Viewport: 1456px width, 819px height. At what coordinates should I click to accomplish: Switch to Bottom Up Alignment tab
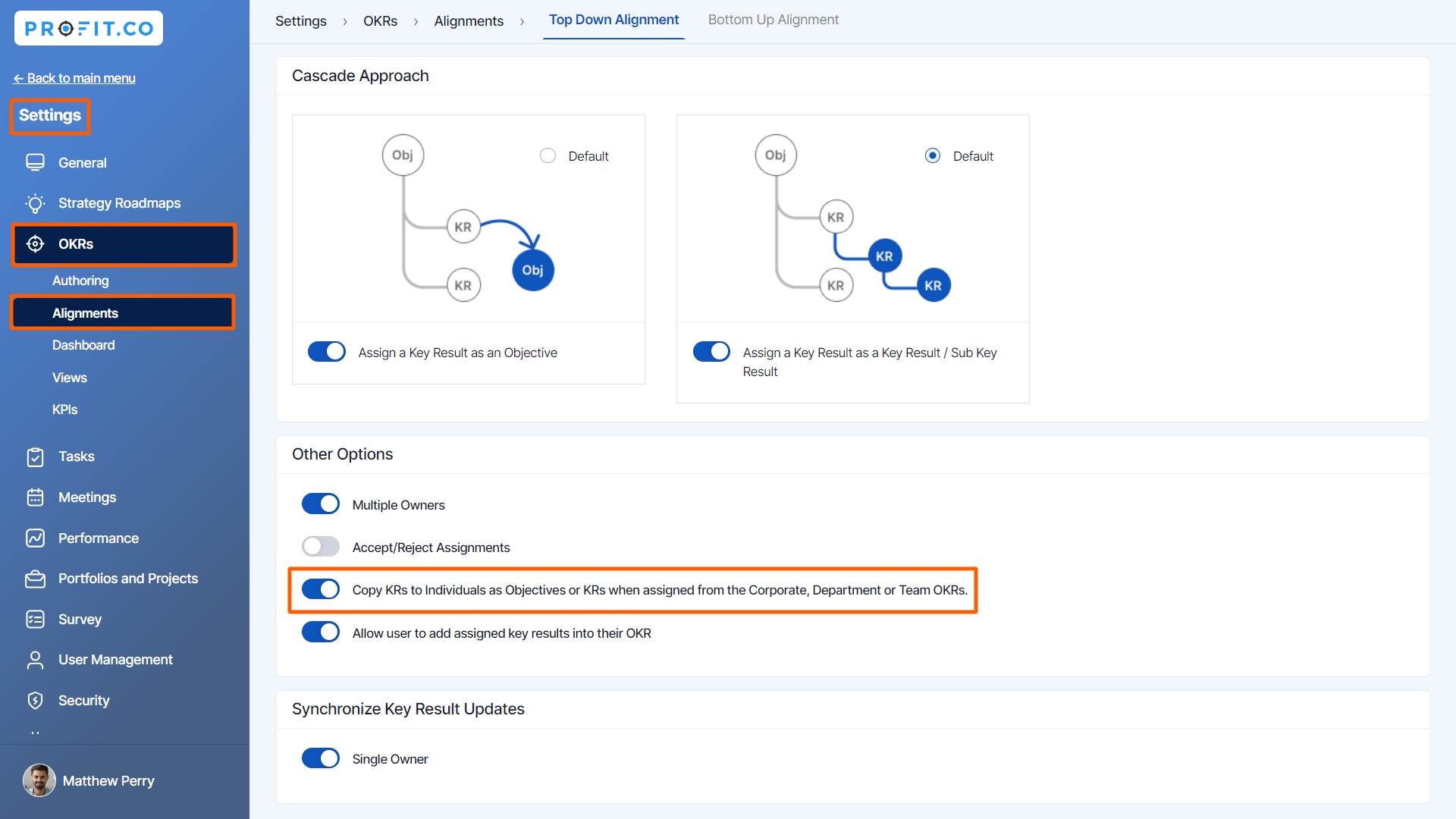(773, 20)
